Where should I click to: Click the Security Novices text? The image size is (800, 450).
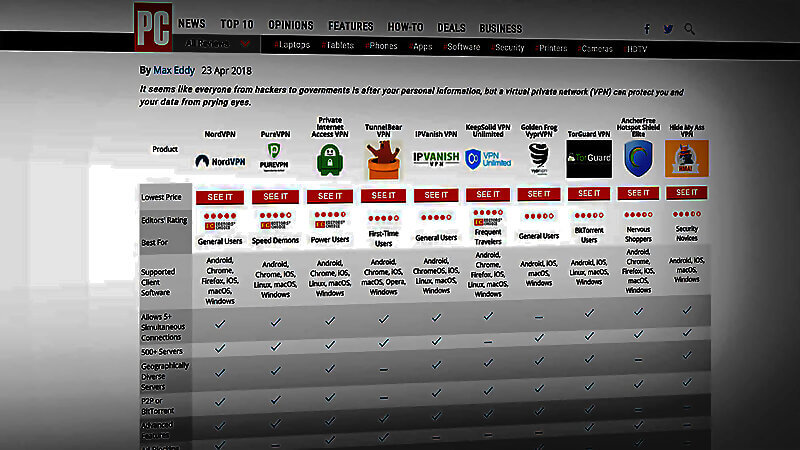pos(687,233)
